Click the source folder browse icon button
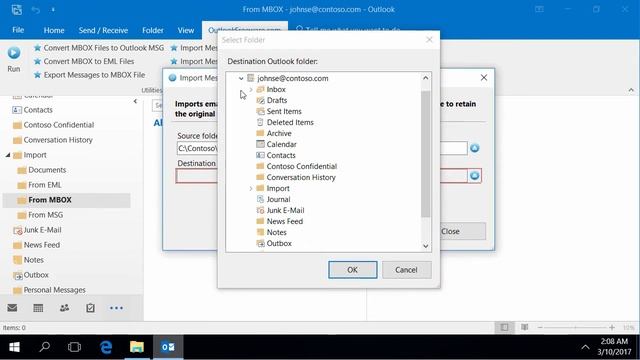This screenshot has width=640, height=360. [x=474, y=148]
